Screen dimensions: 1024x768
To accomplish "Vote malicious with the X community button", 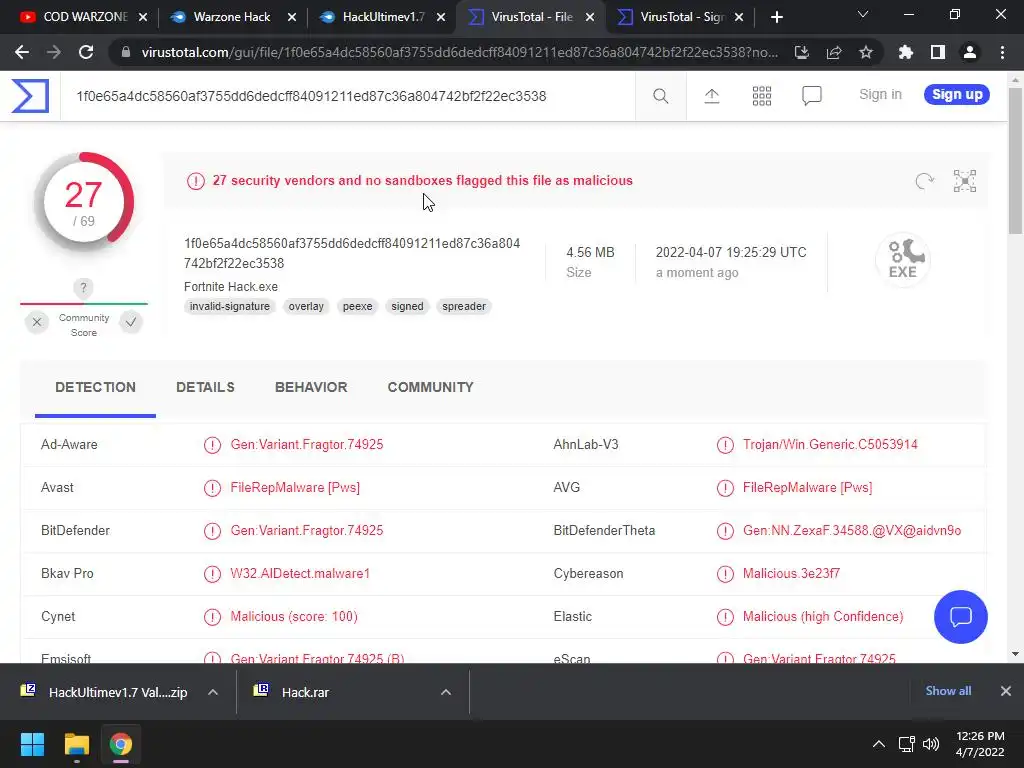I will pyautogui.click(x=37, y=322).
